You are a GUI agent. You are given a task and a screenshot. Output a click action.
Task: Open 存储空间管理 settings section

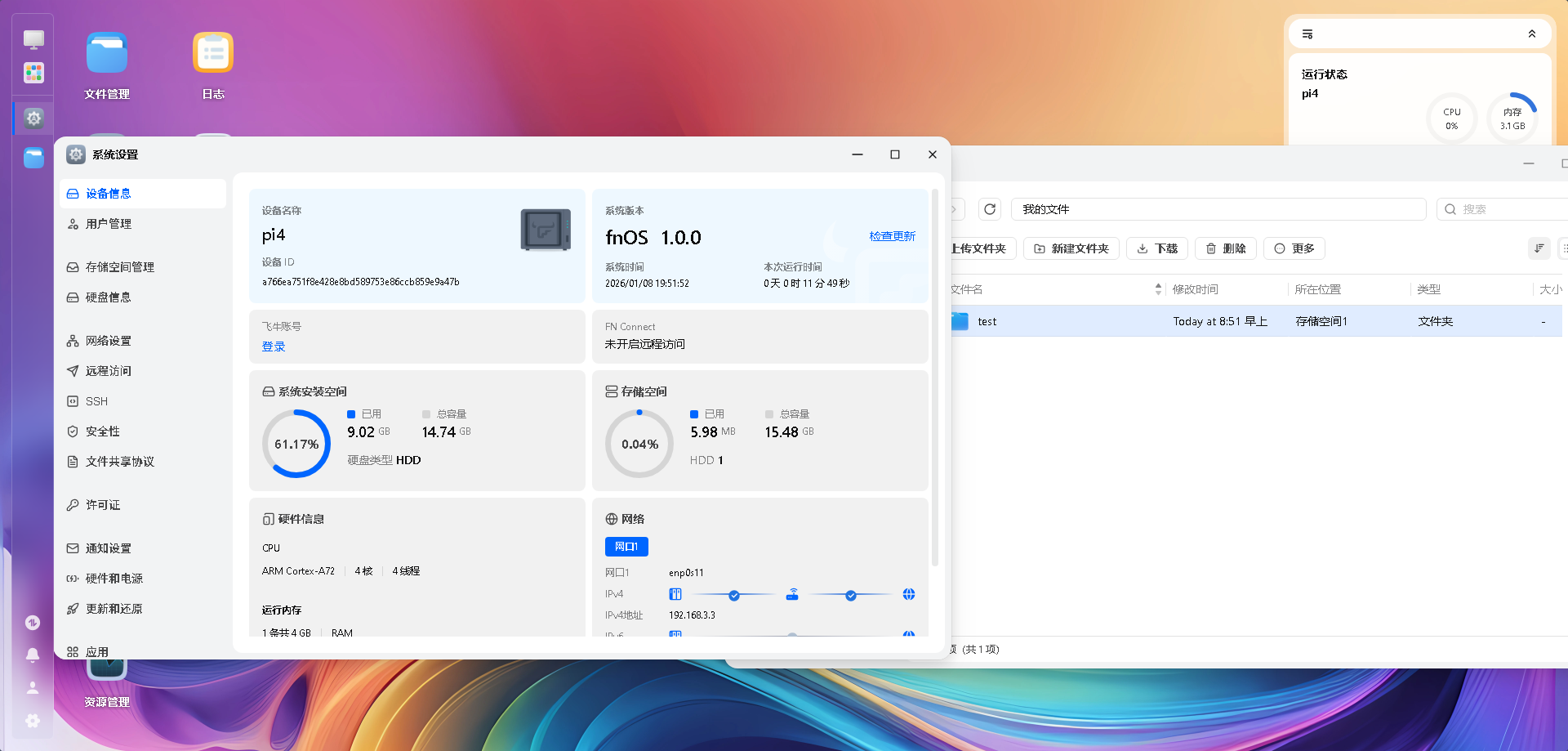point(119,267)
